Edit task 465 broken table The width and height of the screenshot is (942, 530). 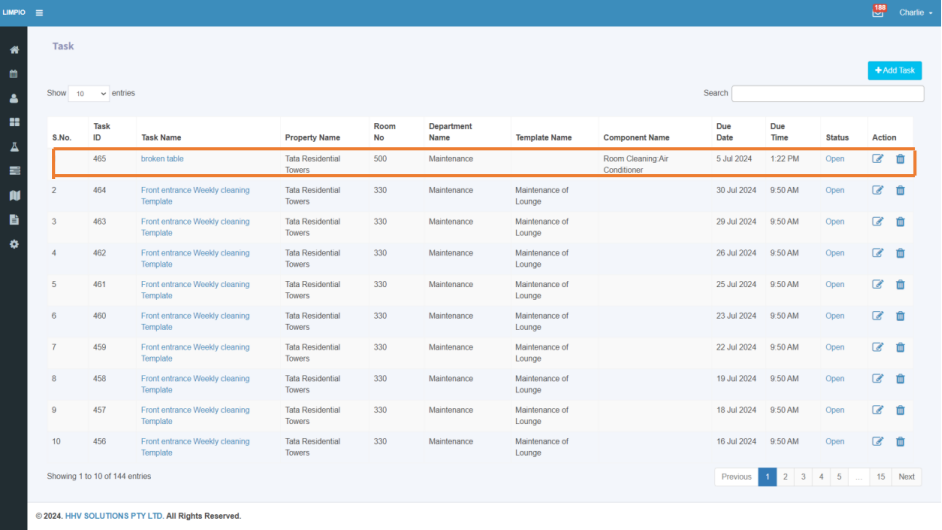878,159
